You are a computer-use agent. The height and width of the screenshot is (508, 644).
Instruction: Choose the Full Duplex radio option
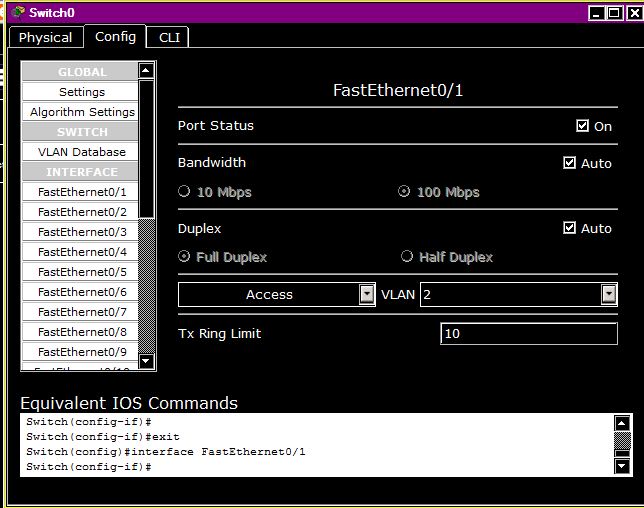tap(184, 256)
